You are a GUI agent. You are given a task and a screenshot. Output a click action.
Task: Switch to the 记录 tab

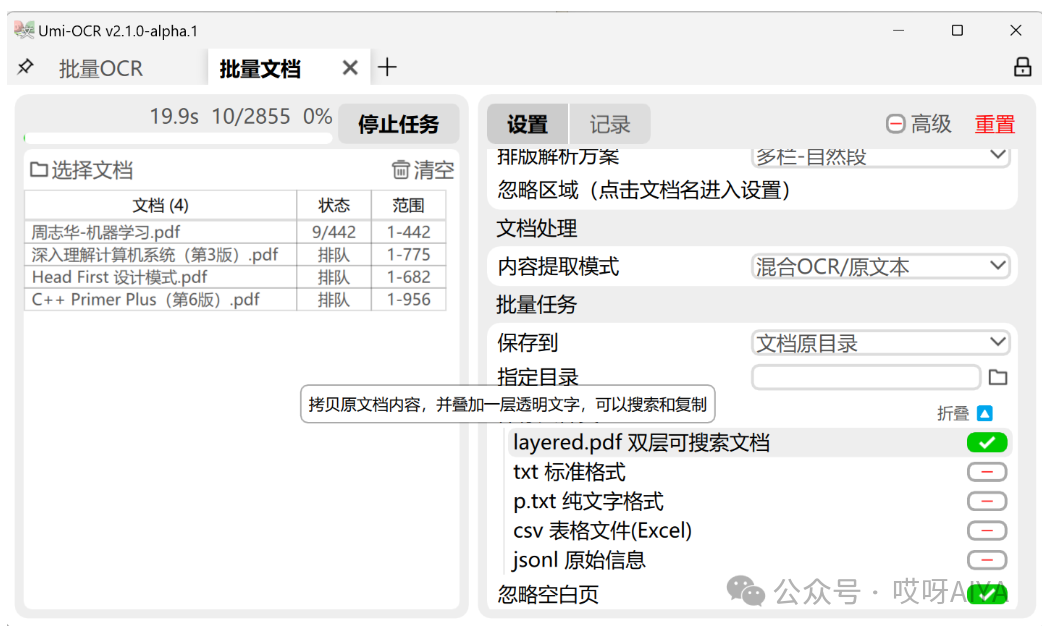(610, 124)
